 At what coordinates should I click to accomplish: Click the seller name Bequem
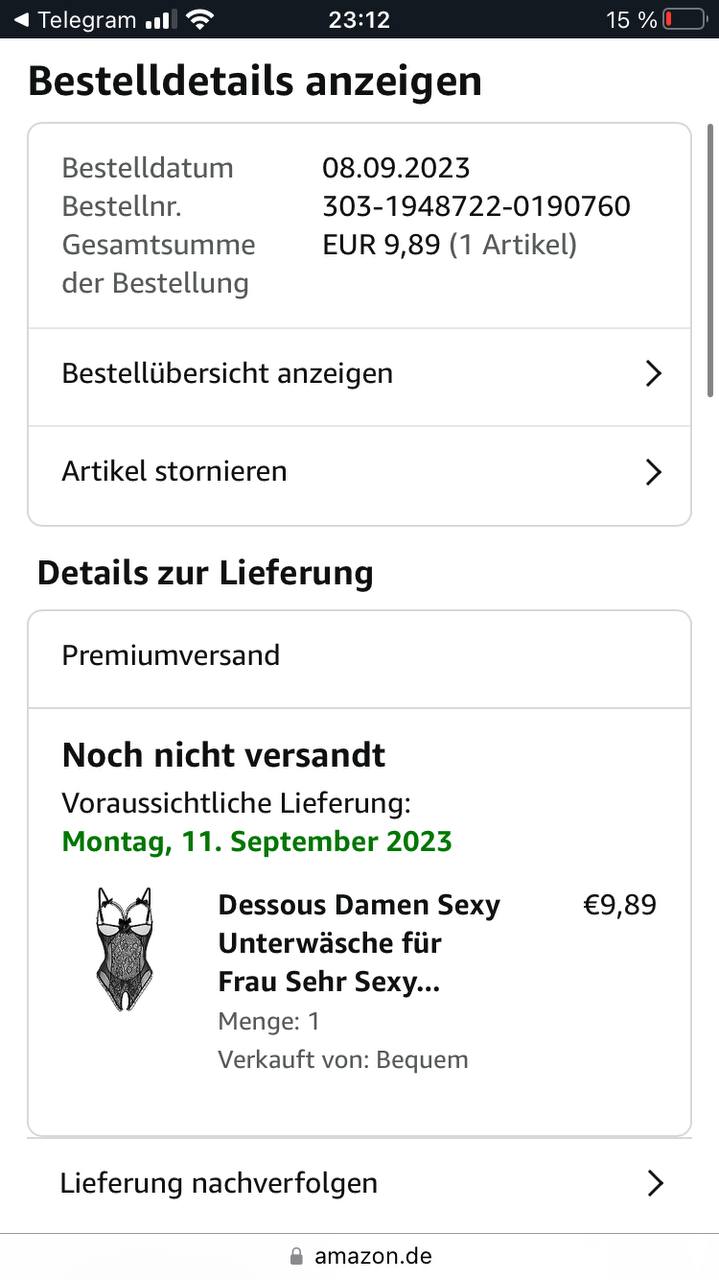pyautogui.click(x=422, y=1059)
